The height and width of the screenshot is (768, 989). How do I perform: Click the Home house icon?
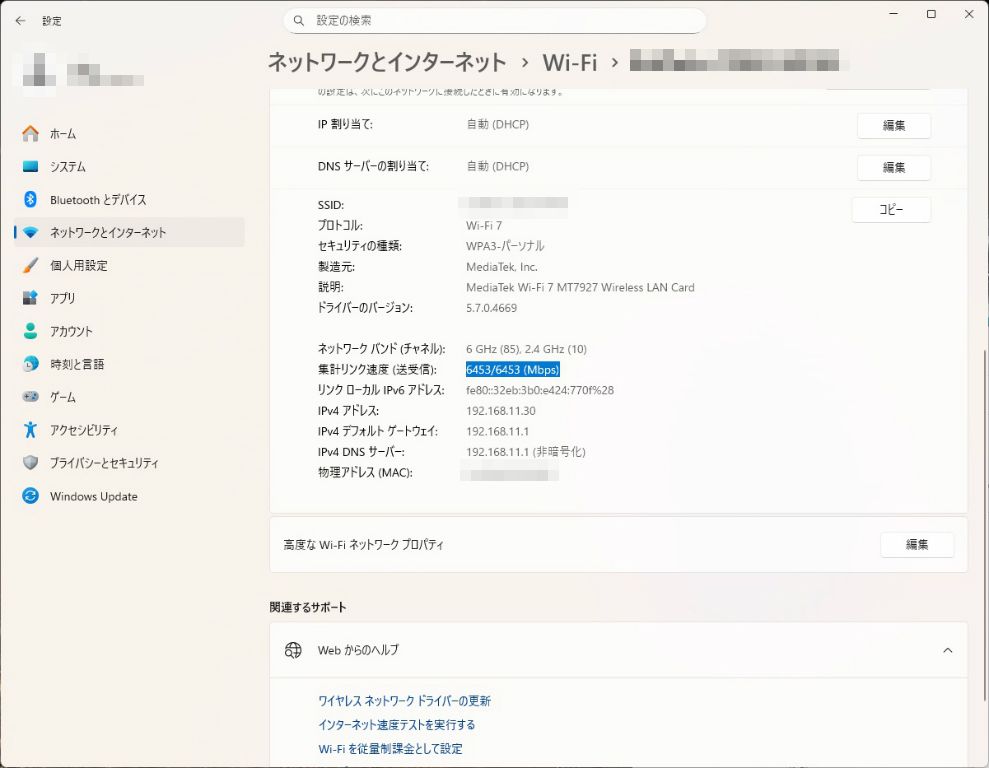coord(30,134)
